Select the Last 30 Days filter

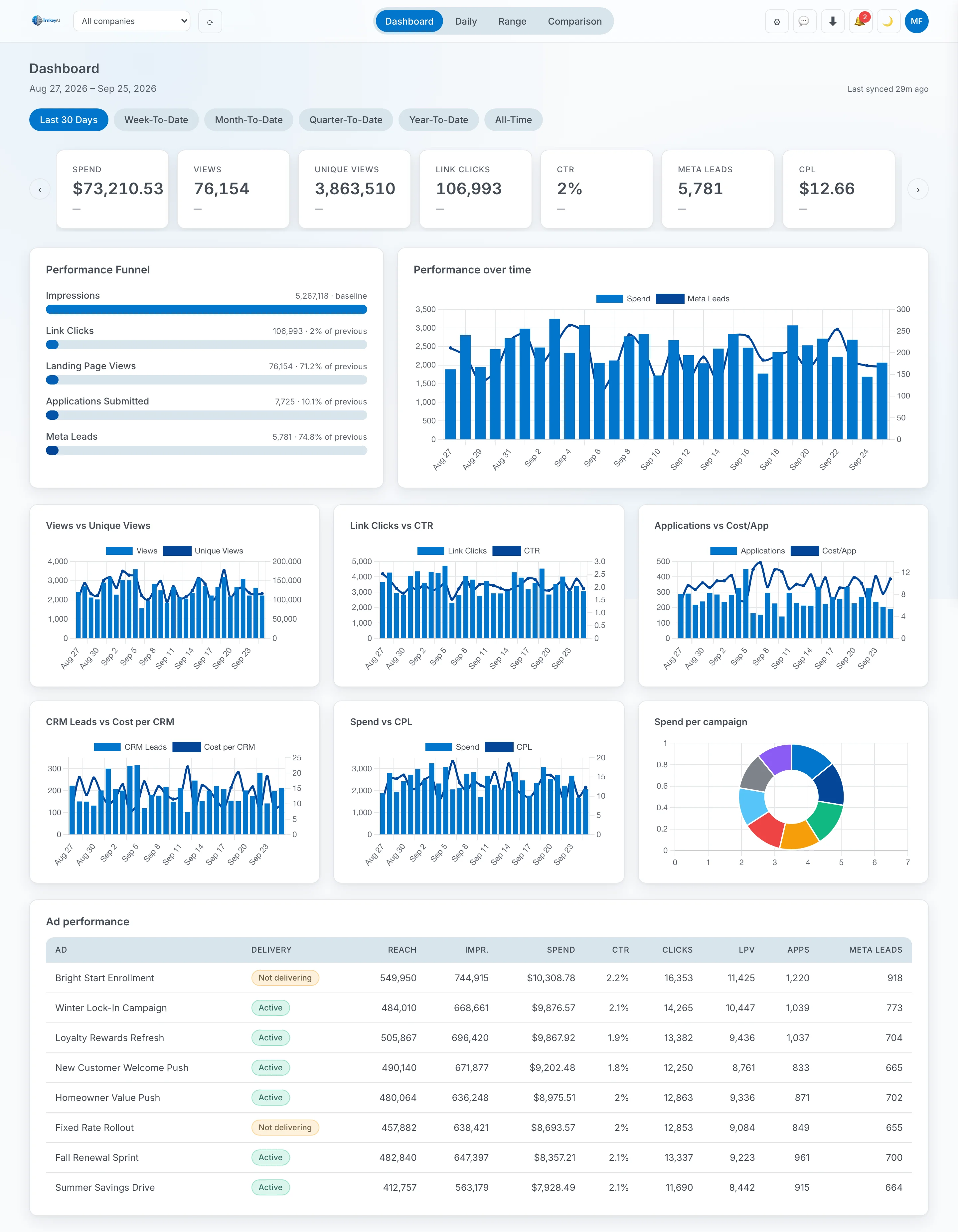coord(69,120)
